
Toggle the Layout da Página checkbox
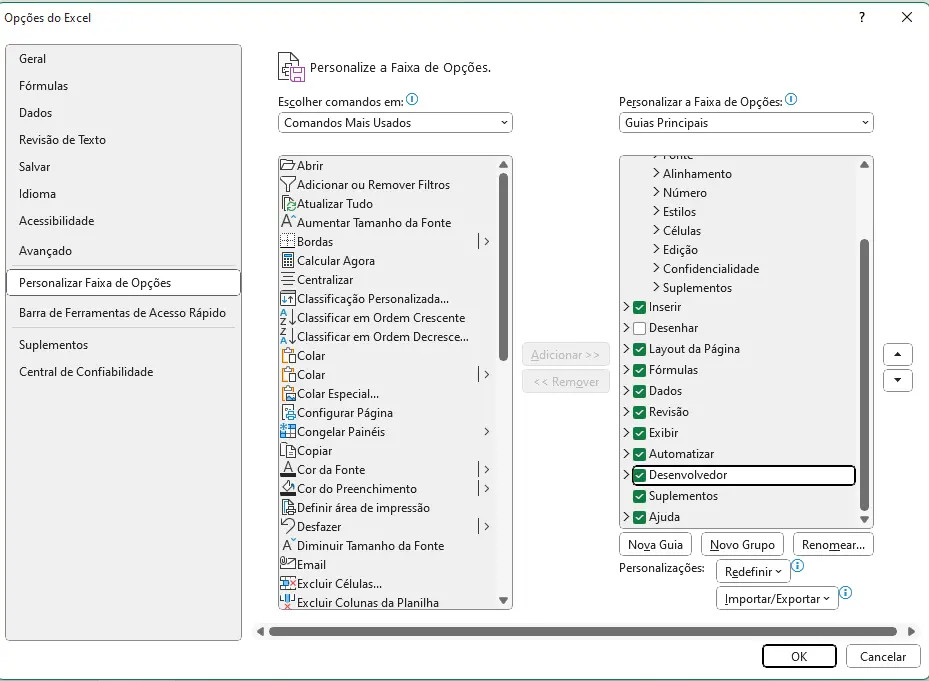[x=639, y=349]
